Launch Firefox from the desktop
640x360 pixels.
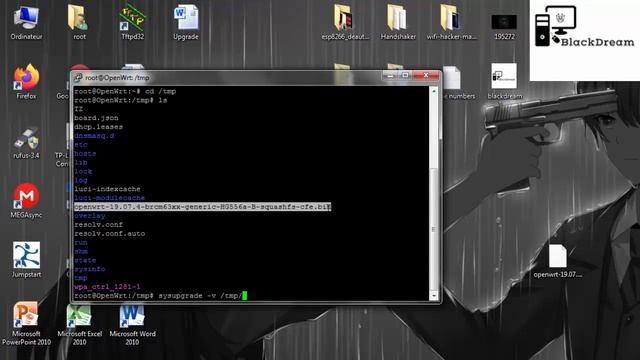26,82
